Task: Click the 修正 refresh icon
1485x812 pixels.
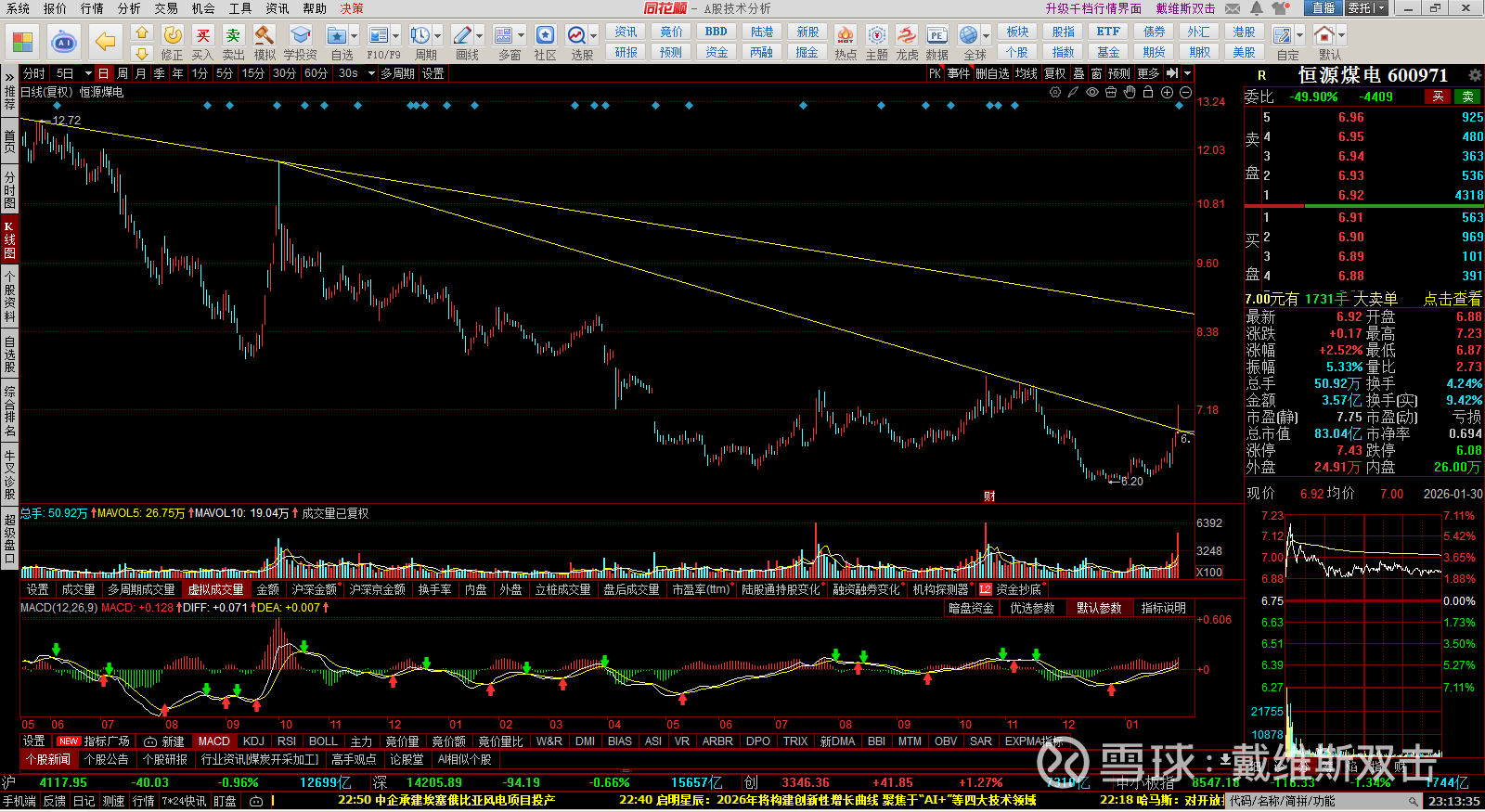Action: point(173,35)
